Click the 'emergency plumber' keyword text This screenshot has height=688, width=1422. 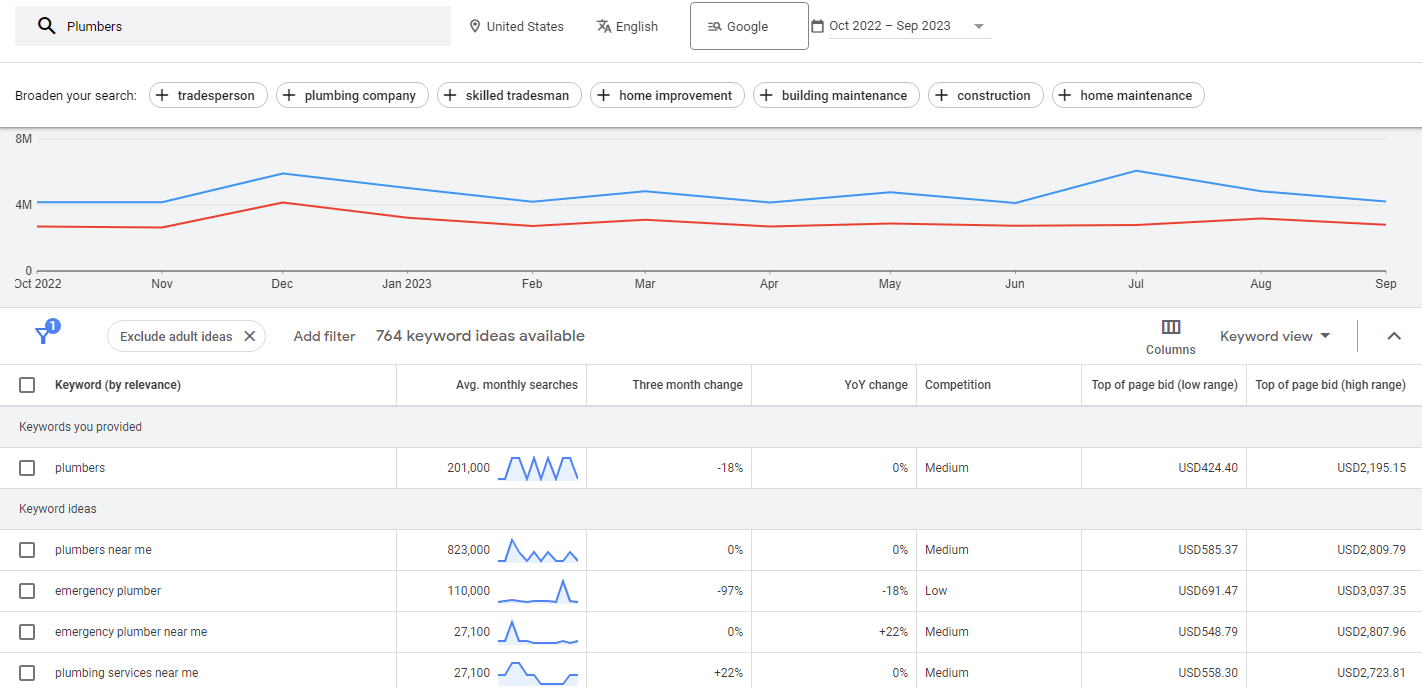108,591
